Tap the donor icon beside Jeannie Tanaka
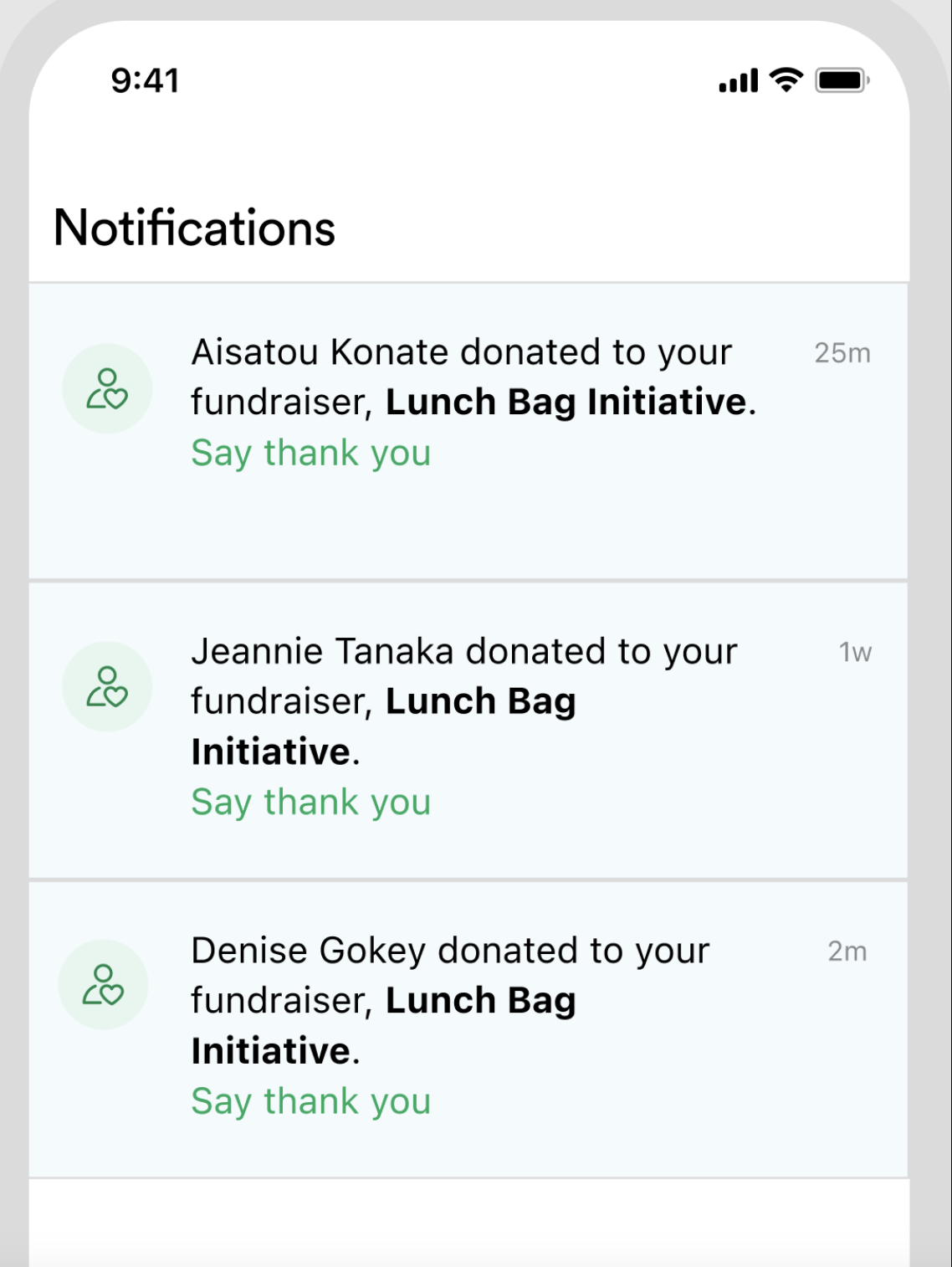952x1267 pixels. tap(107, 686)
